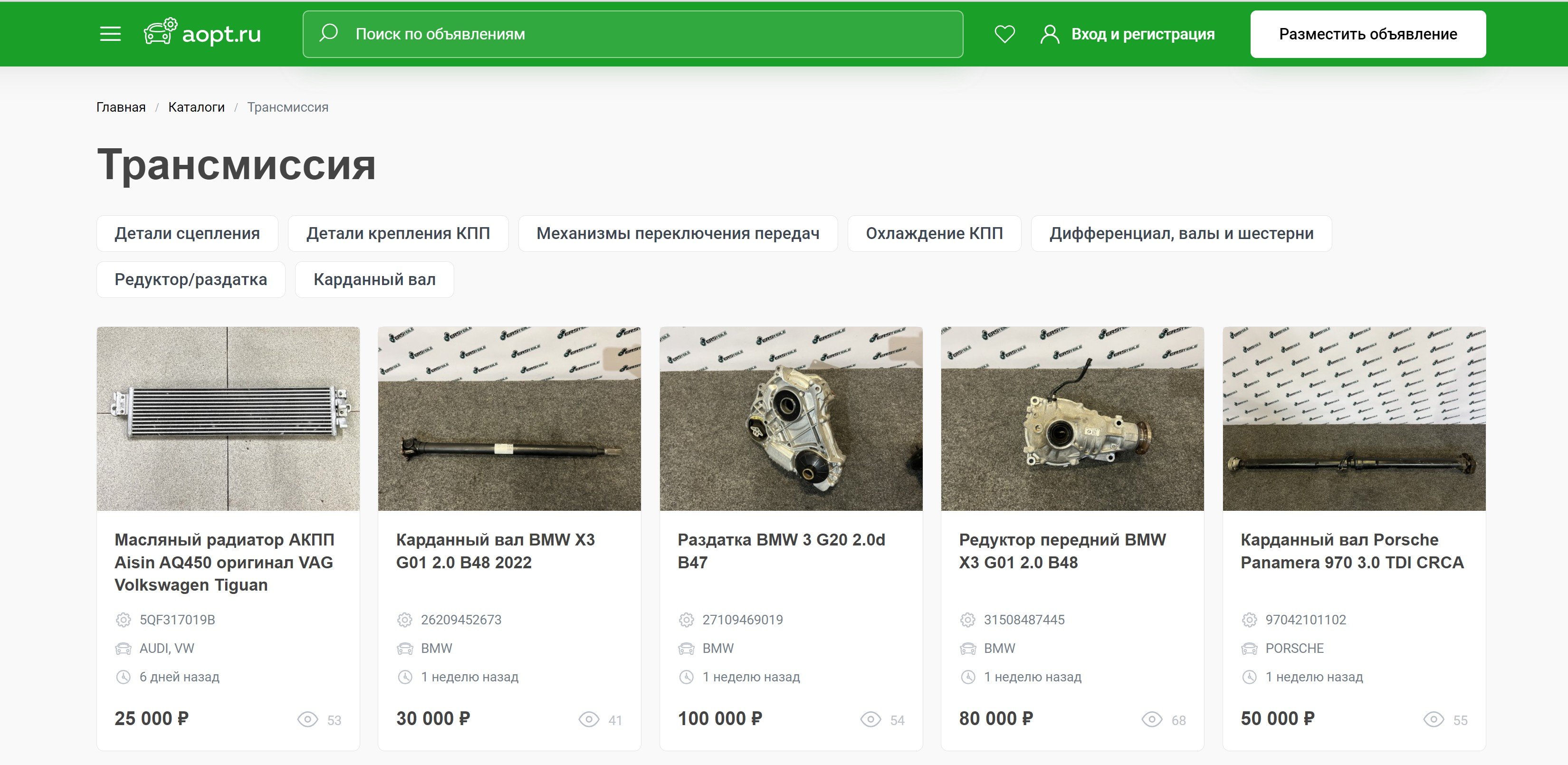Click the user profile icon
1568x765 pixels.
1050,34
